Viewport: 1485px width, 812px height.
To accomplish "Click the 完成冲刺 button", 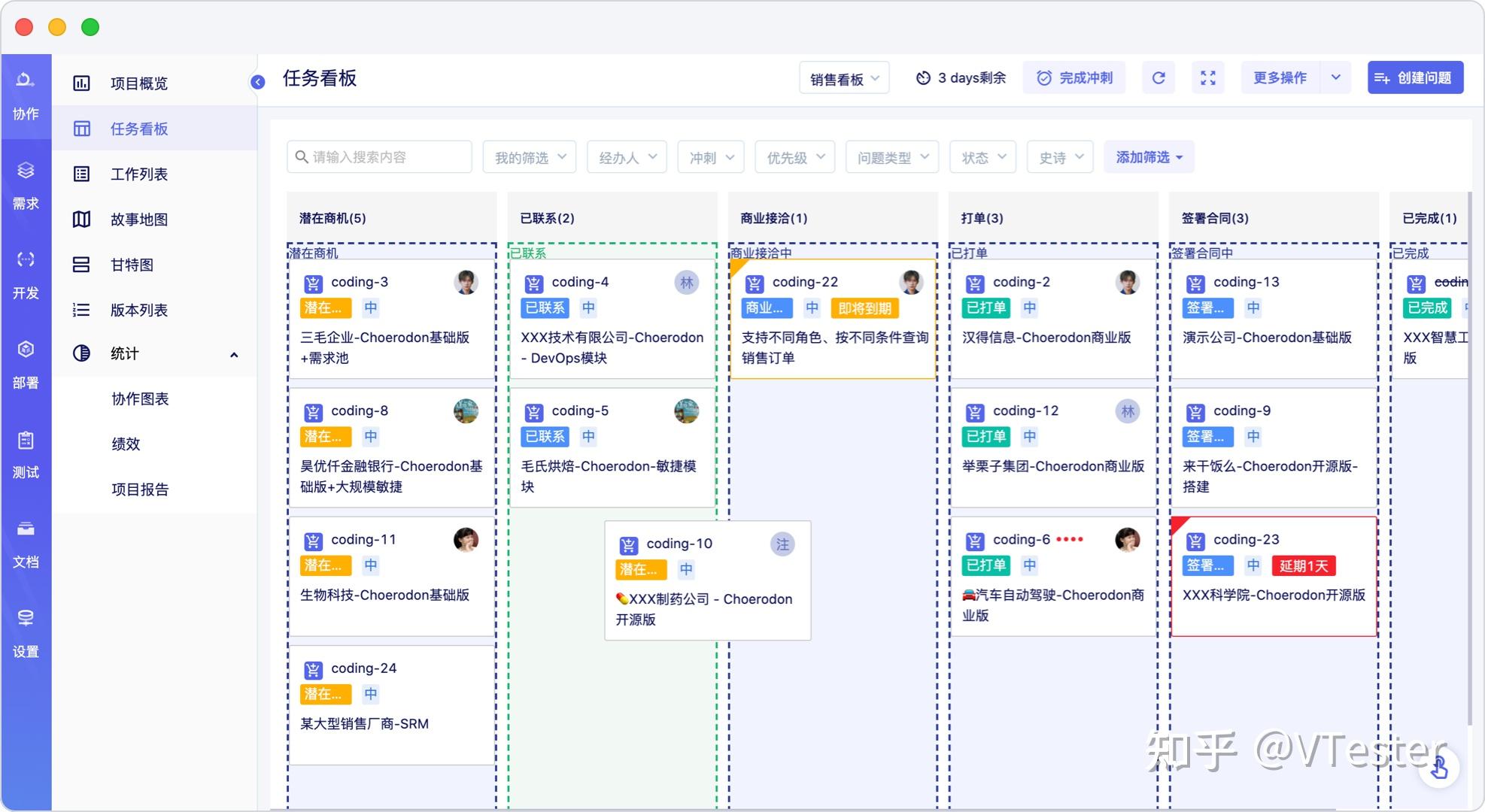I will [x=1074, y=77].
